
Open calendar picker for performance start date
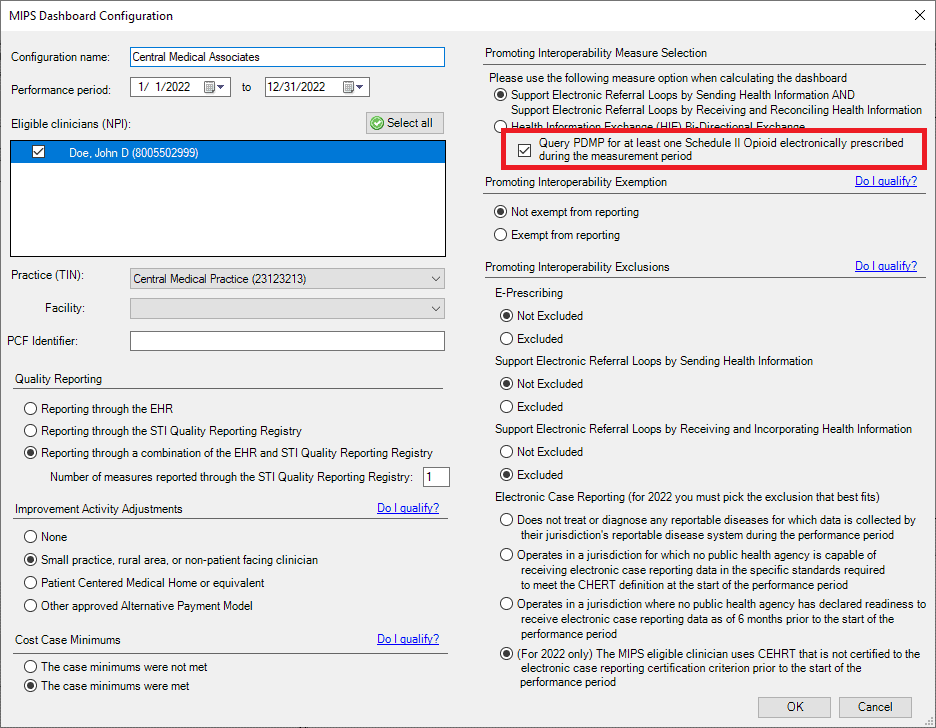click(x=210, y=87)
